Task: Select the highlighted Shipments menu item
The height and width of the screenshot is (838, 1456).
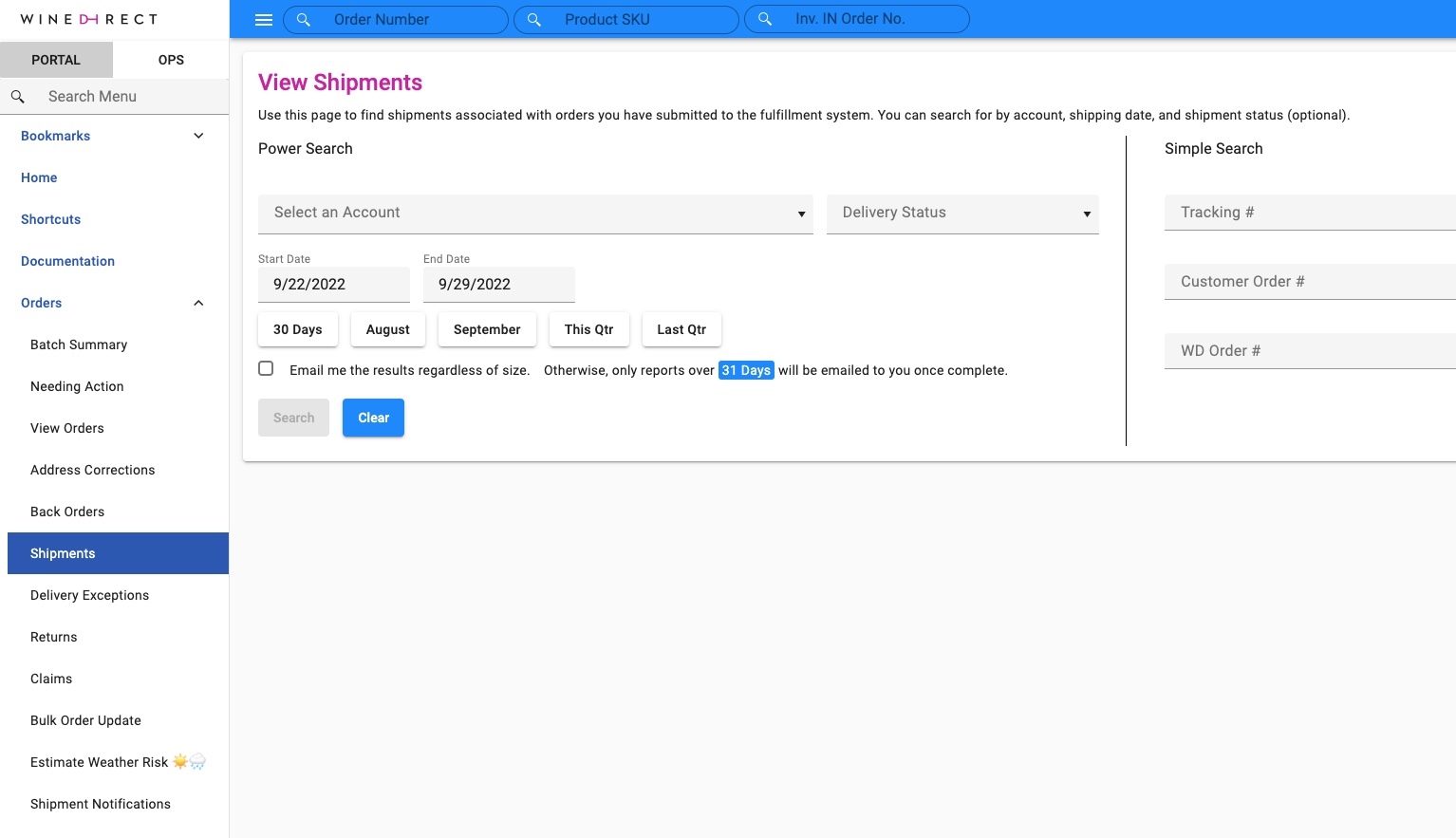Action: (x=118, y=553)
